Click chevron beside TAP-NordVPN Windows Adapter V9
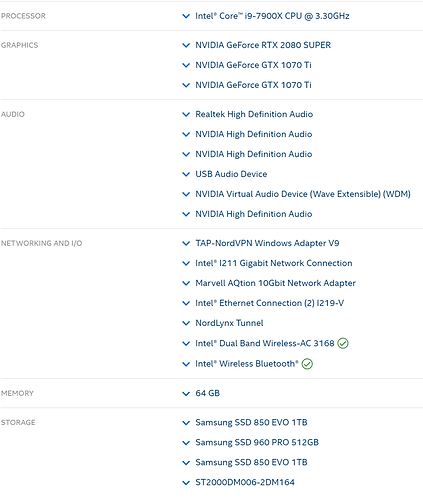423x500 pixels. click(x=186, y=243)
